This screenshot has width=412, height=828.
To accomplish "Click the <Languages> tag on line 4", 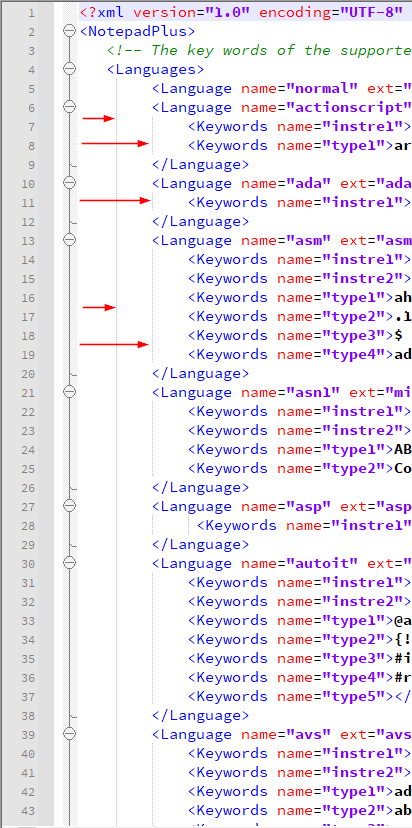I will (x=156, y=70).
